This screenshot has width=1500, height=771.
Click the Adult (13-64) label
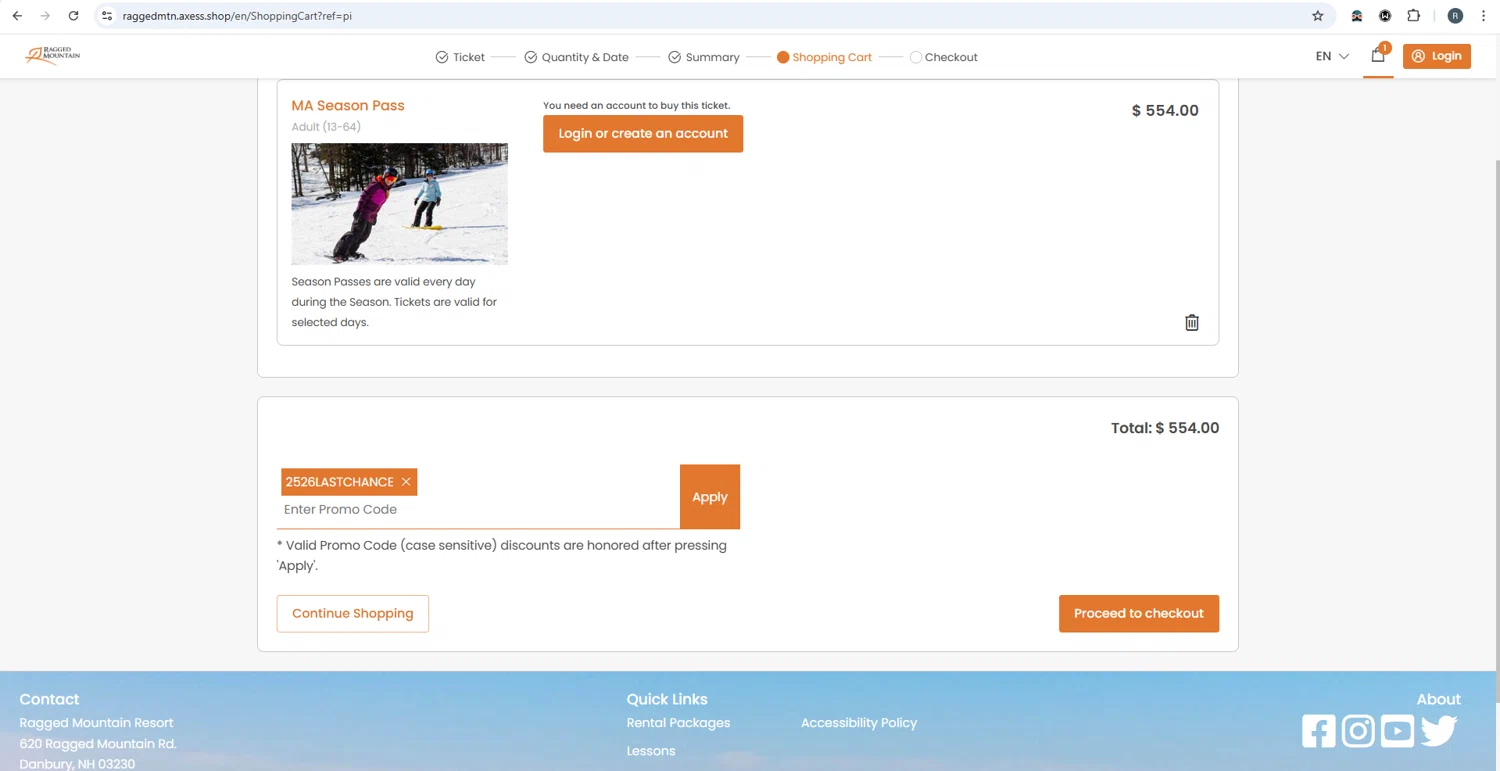pyautogui.click(x=326, y=127)
